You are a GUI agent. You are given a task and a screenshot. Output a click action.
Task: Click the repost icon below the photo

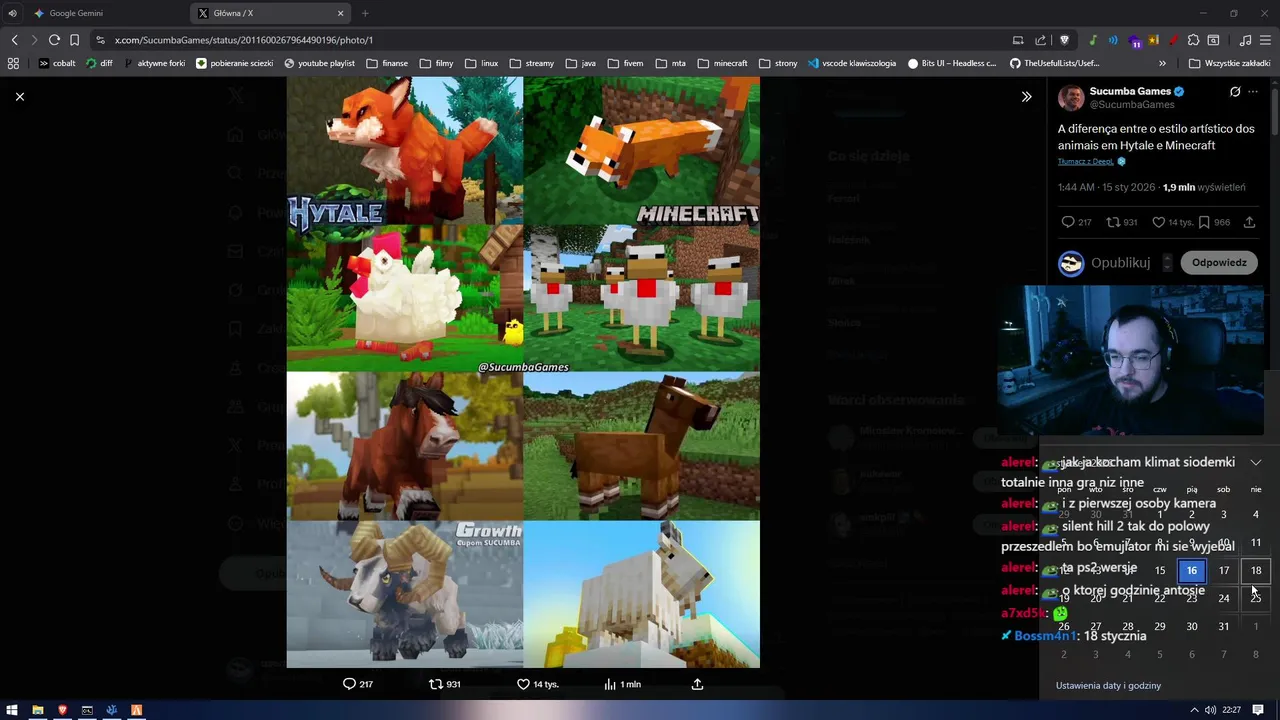pos(435,684)
